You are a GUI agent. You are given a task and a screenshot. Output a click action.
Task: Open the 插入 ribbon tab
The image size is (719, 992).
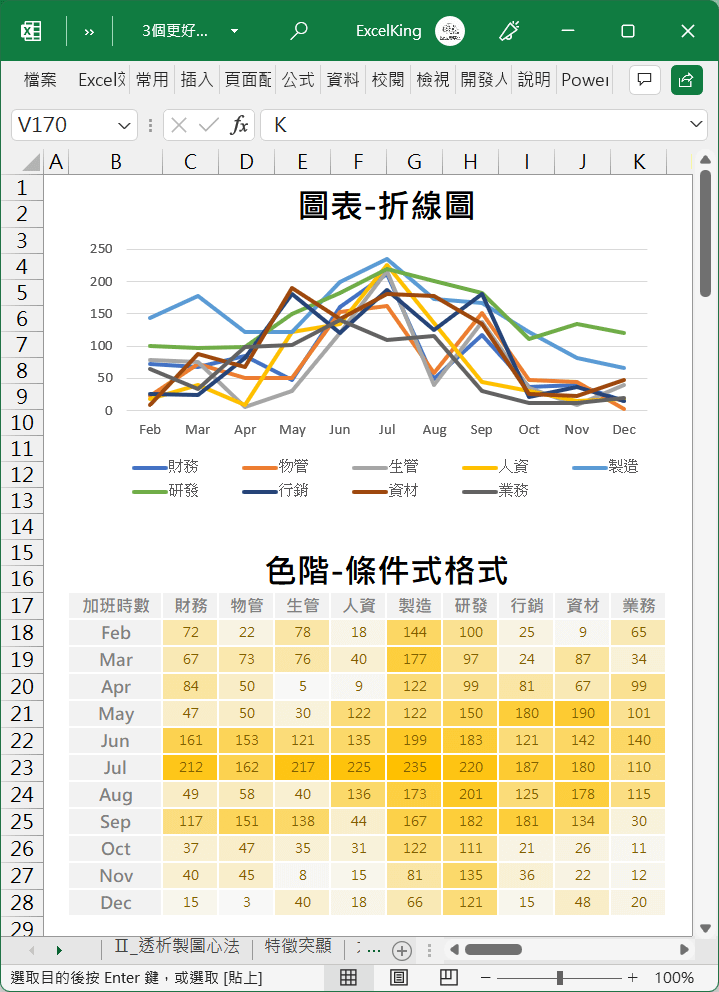(x=197, y=80)
